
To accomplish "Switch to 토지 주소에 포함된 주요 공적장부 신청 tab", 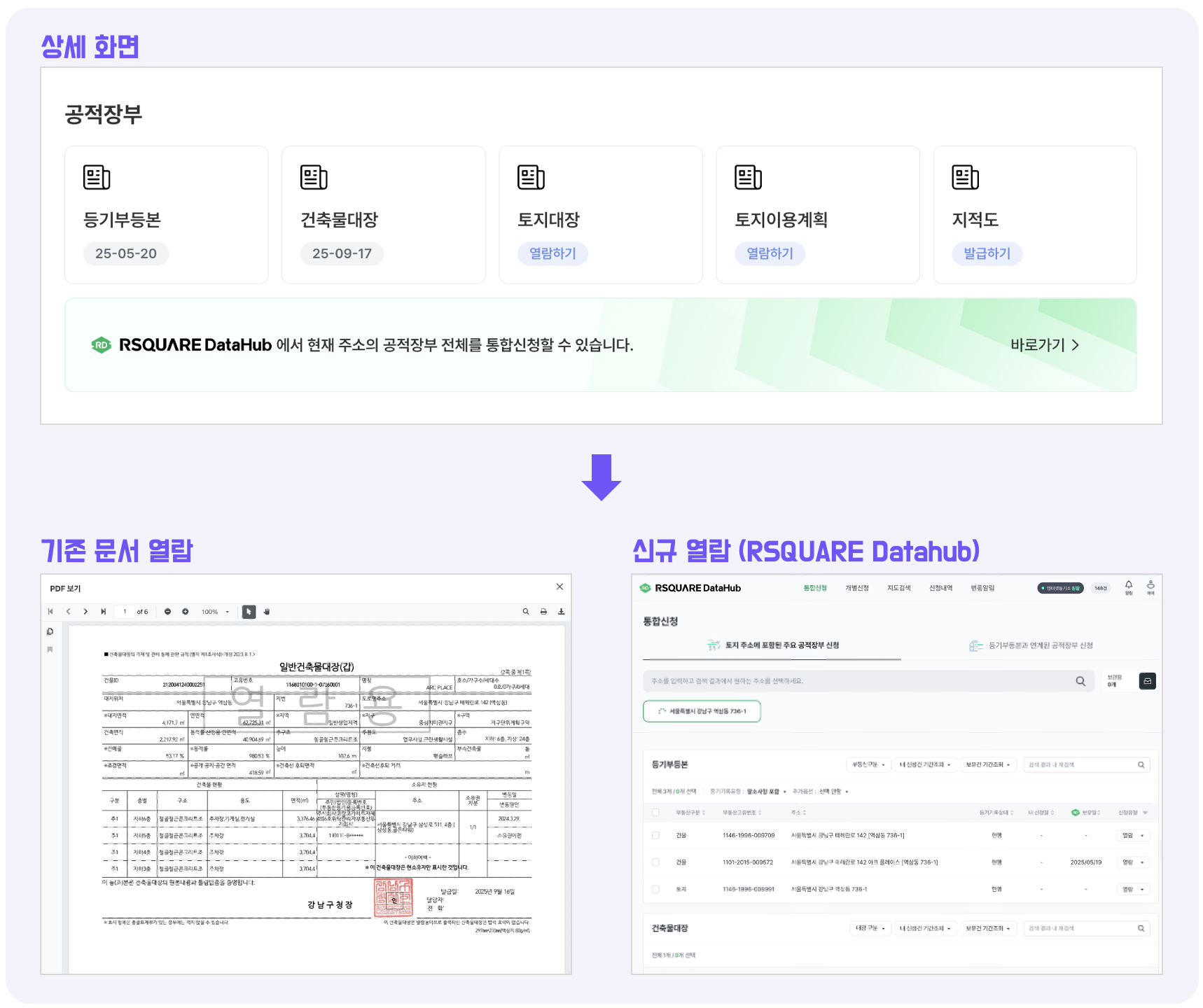I will [772, 645].
